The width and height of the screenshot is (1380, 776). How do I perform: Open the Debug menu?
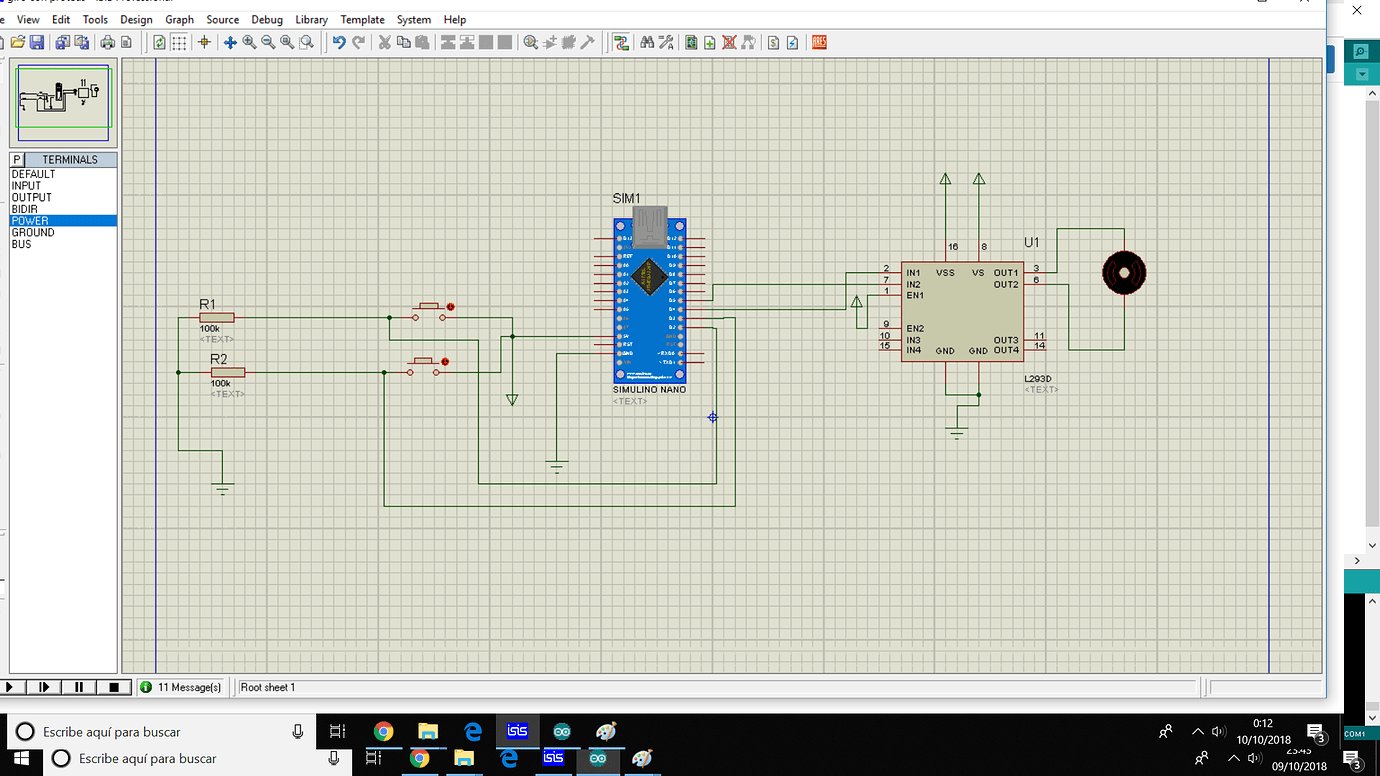point(267,19)
